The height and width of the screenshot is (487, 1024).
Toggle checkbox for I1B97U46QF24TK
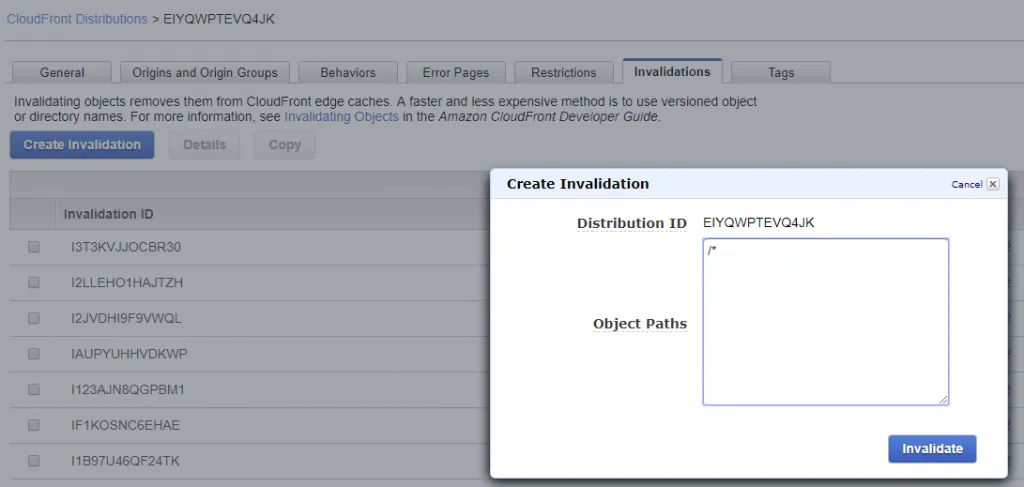click(x=34, y=461)
